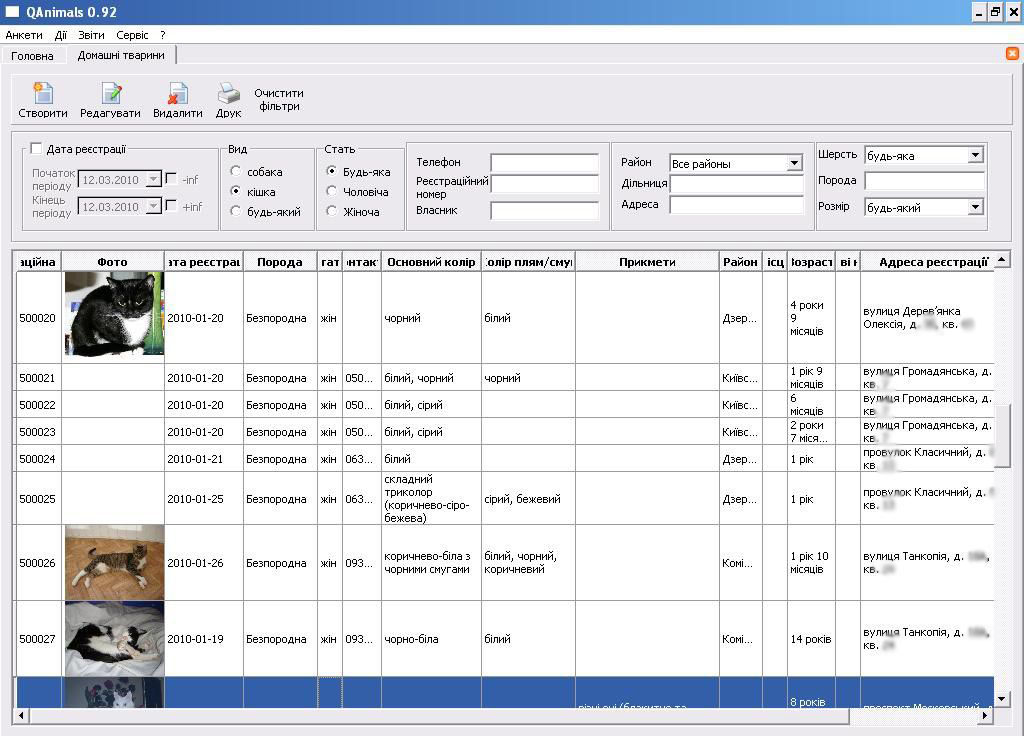Enable the Дата реєстрації checkbox
Screen dimensions: 1024x736
tap(37, 149)
